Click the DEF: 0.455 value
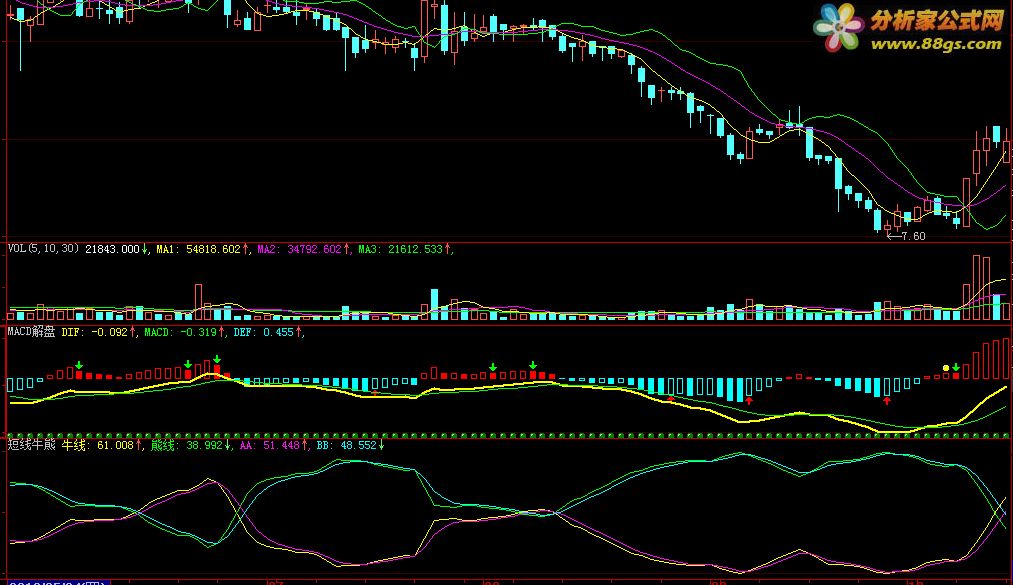This screenshot has height=585, width=1013. 263,333
